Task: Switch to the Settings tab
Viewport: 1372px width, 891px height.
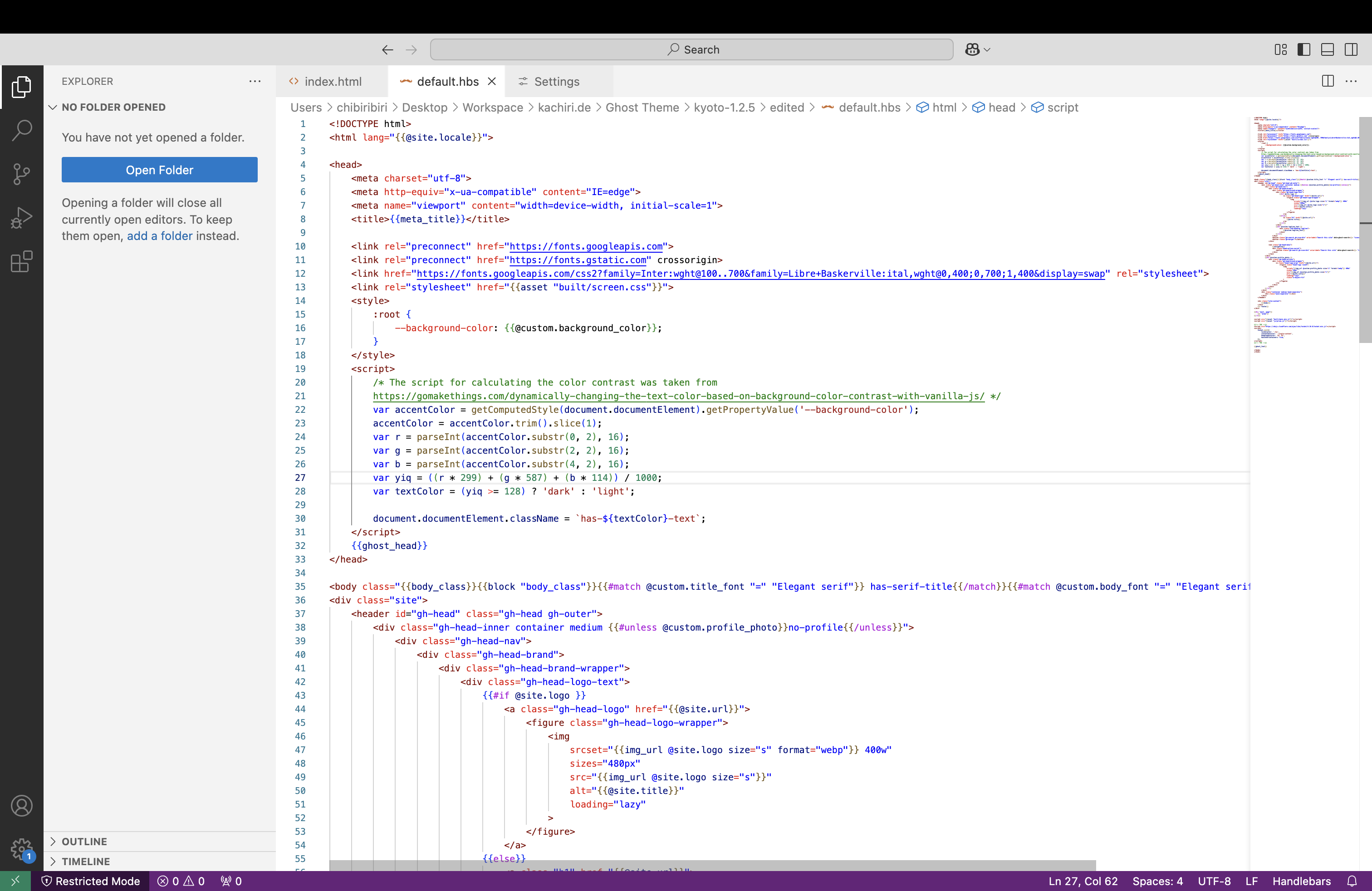Action: pyautogui.click(x=556, y=82)
